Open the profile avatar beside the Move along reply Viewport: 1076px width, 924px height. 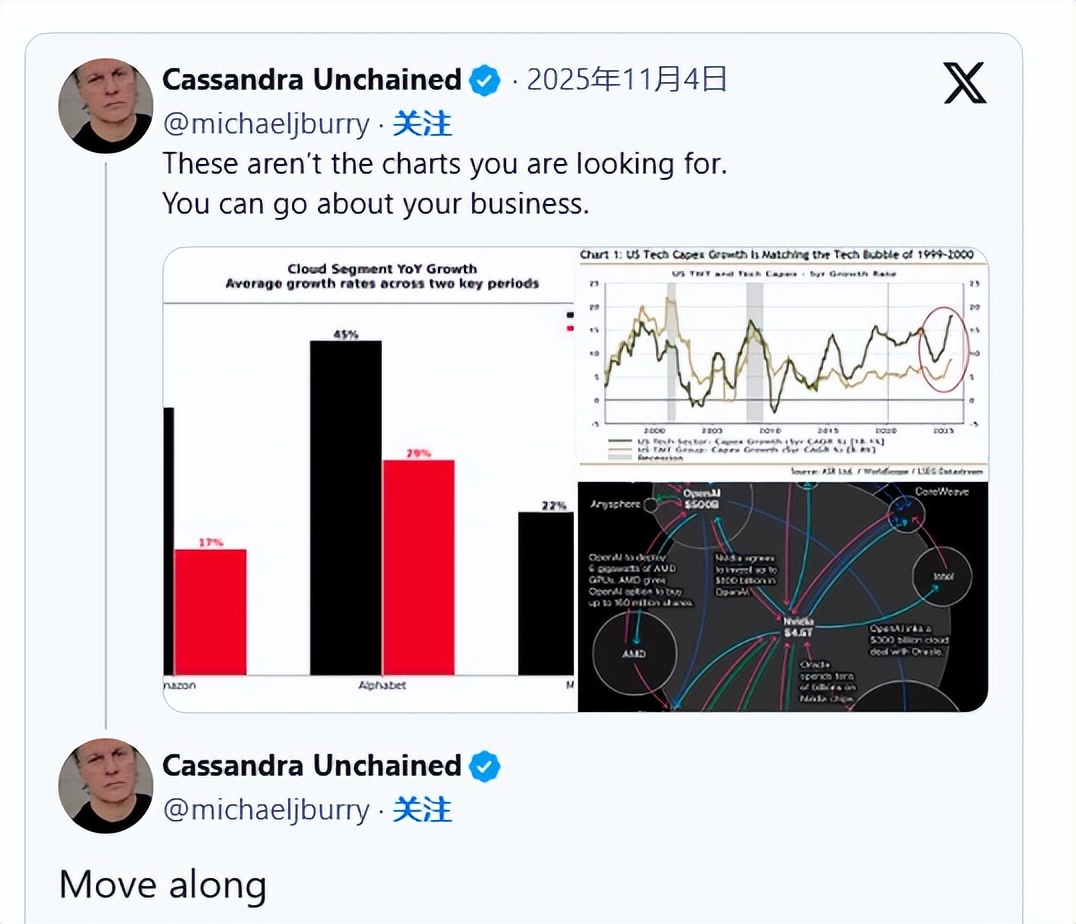tap(105, 786)
